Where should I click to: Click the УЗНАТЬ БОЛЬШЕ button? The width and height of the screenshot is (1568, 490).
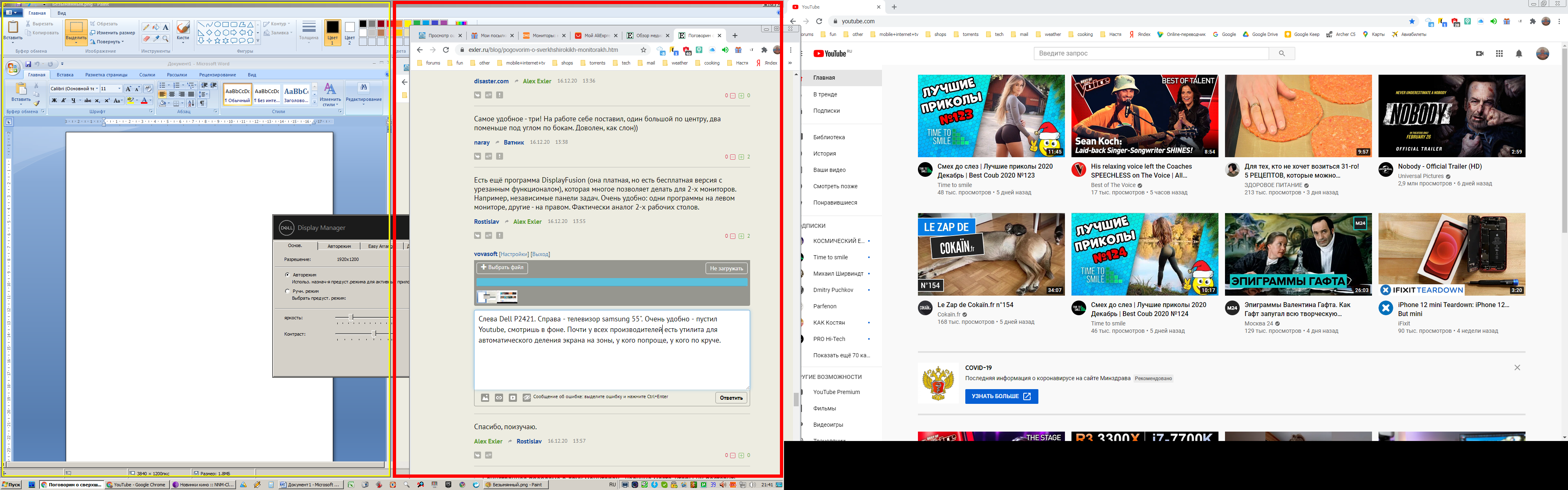[1001, 396]
